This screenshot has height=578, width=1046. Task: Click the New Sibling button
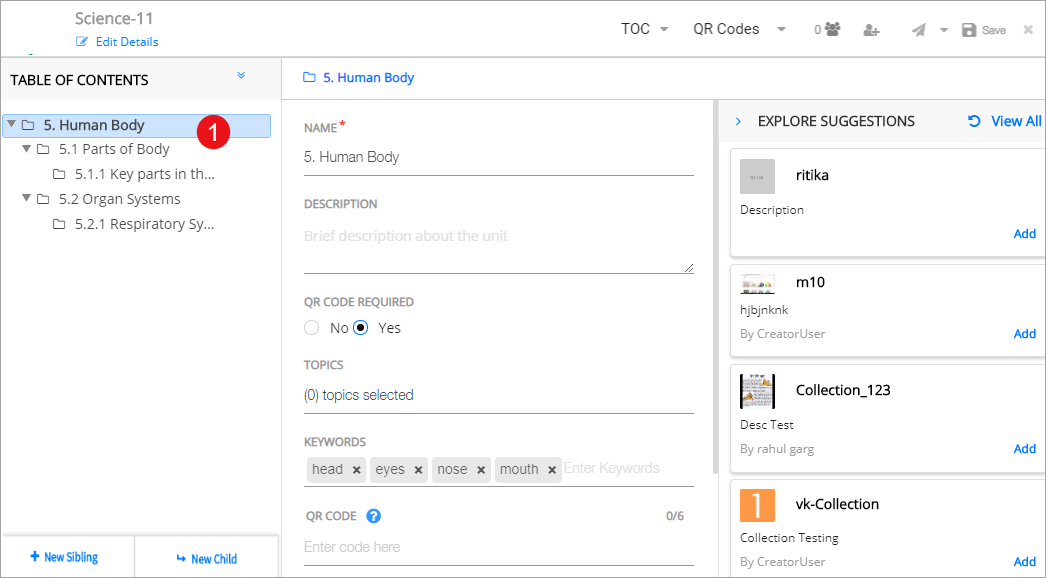65,557
